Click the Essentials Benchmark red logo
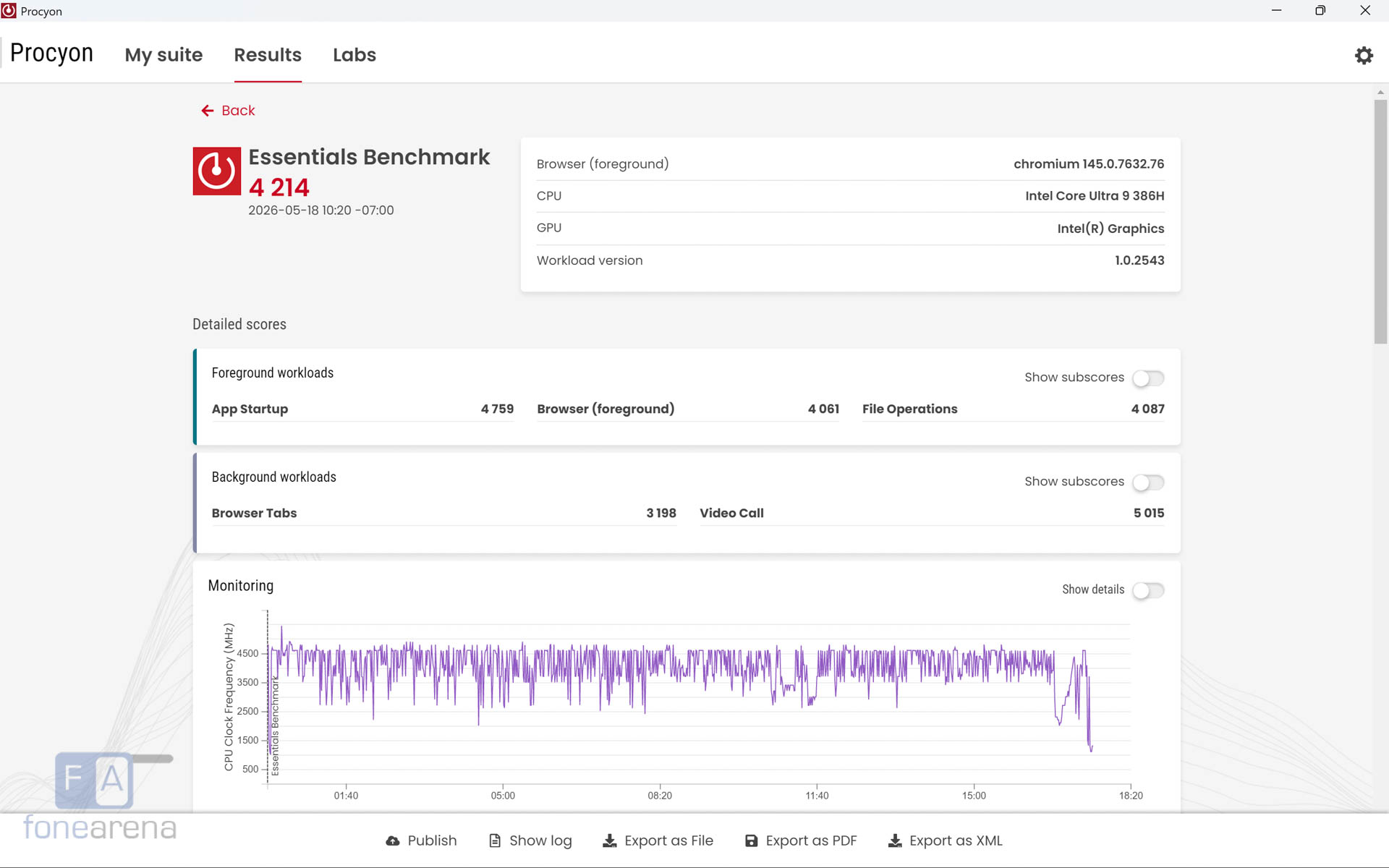1389x868 pixels. coord(216,171)
